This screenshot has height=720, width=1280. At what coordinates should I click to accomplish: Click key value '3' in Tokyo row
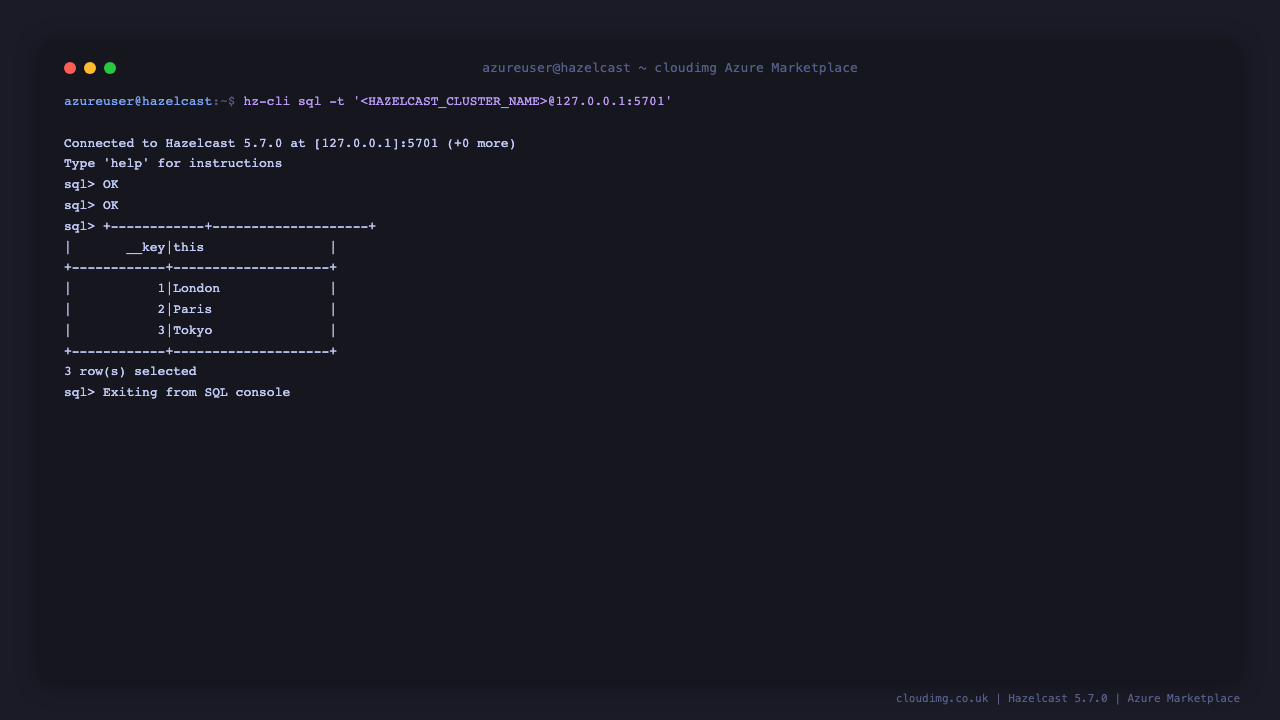tap(161, 330)
